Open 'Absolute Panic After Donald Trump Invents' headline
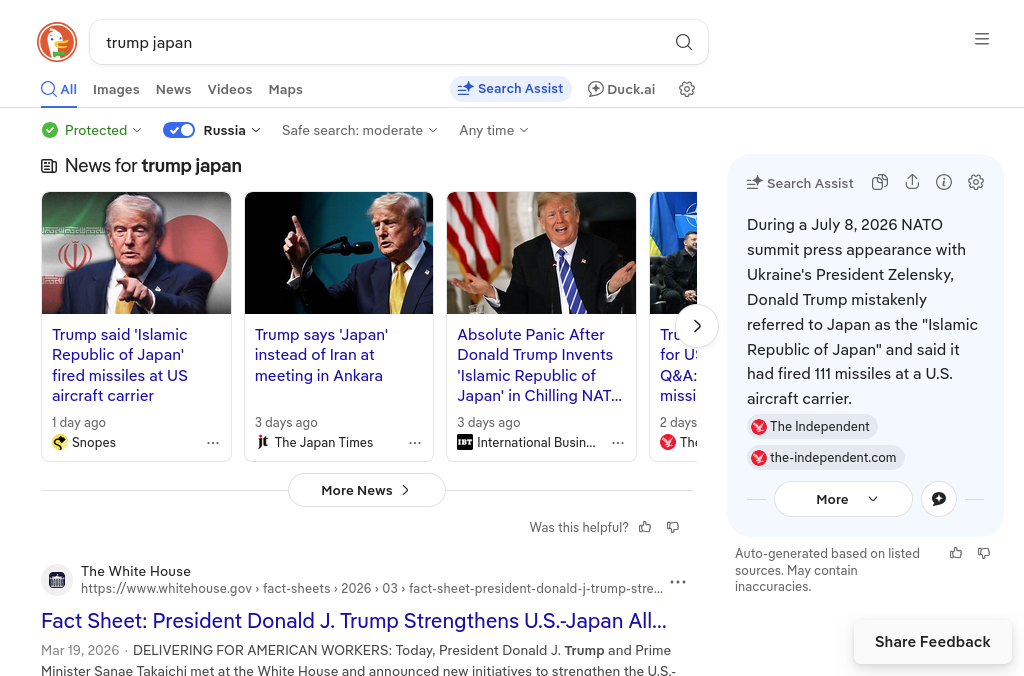This screenshot has width=1024, height=676. pos(539,365)
